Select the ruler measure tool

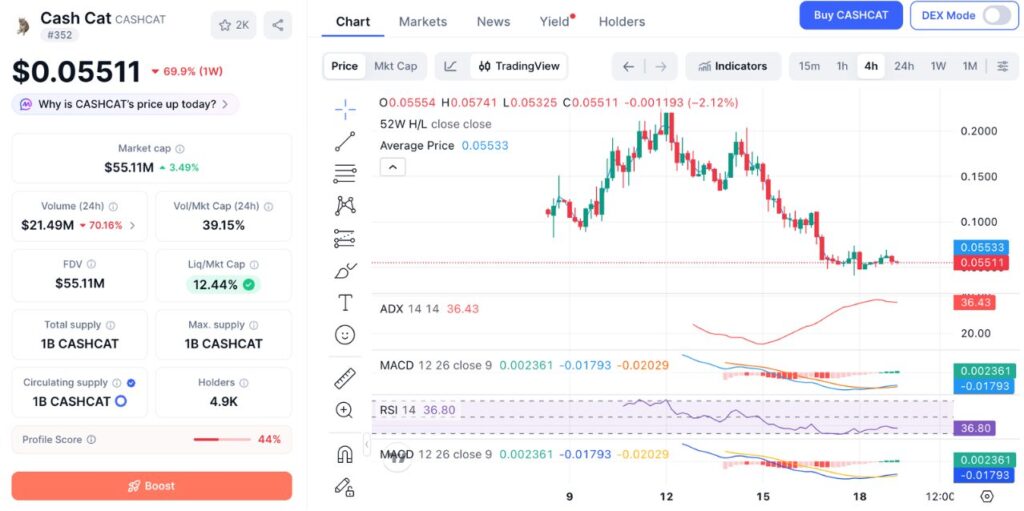(x=345, y=378)
